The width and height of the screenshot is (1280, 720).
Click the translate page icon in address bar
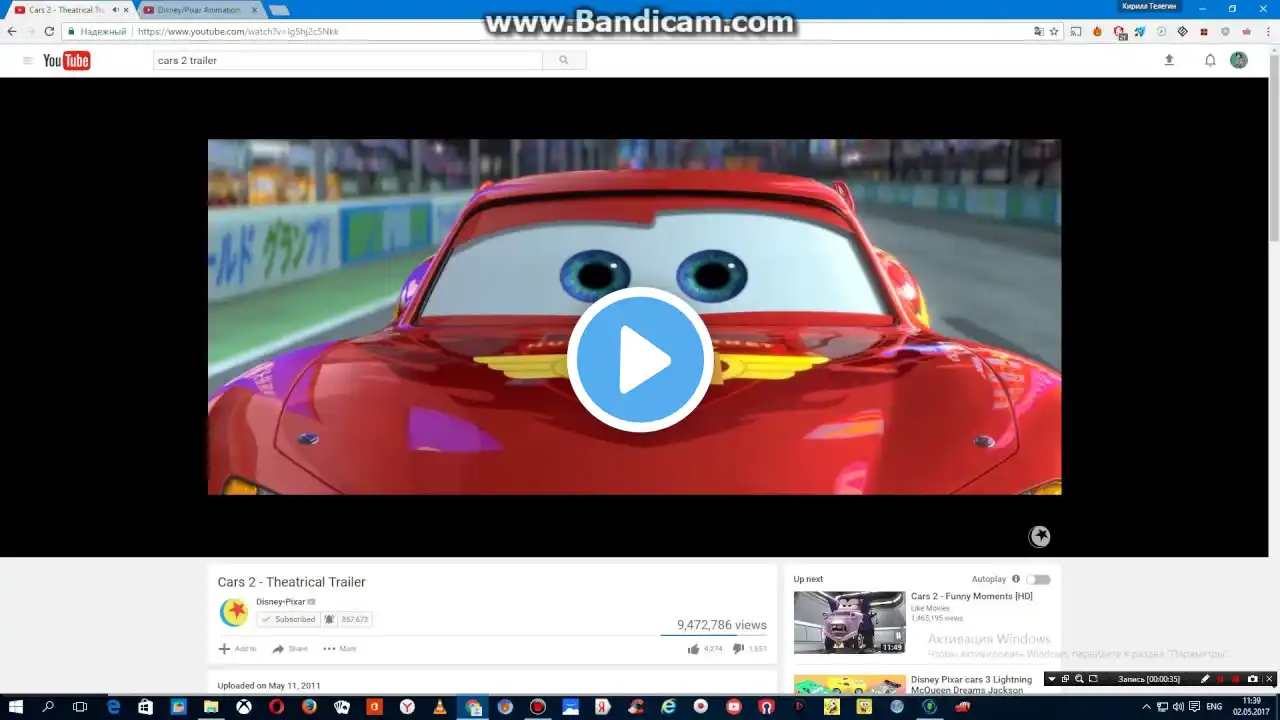click(x=1039, y=31)
